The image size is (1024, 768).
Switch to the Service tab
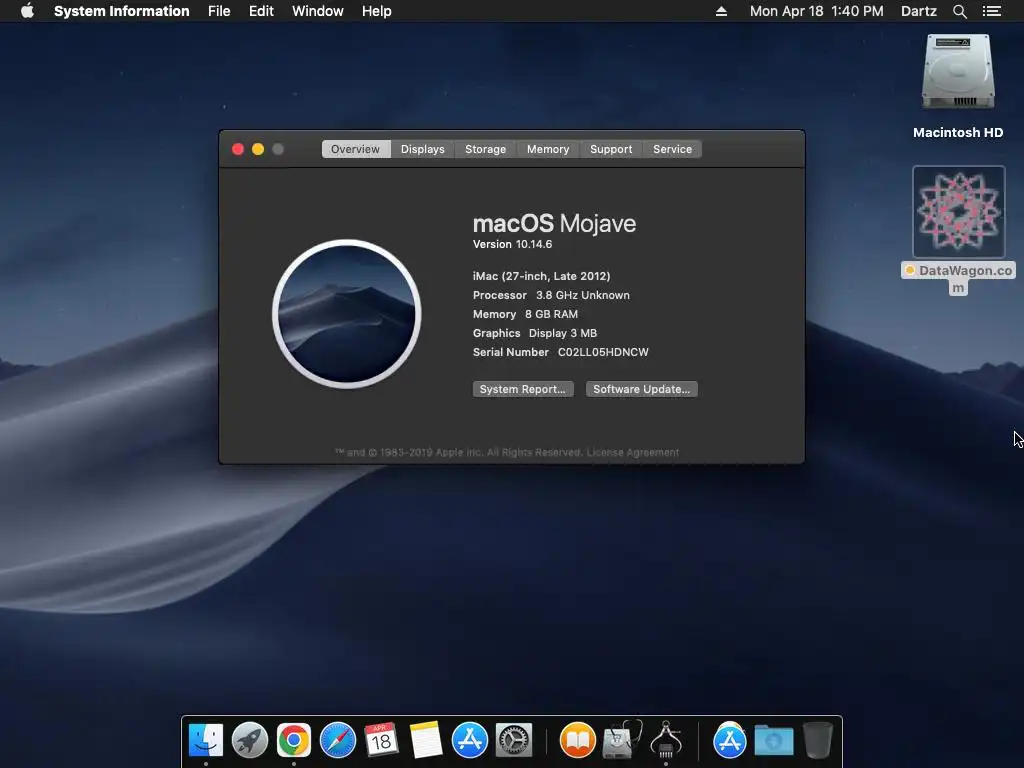[672, 149]
